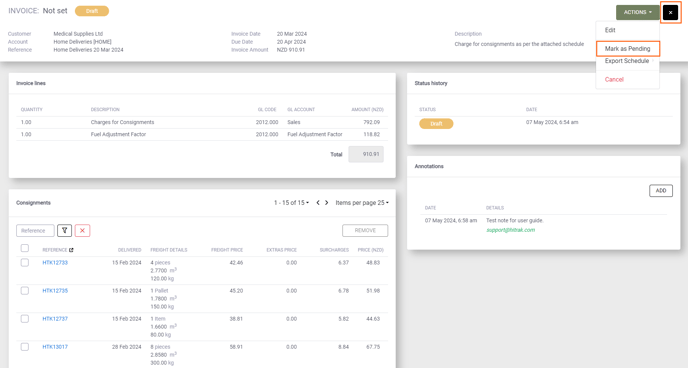Screen dimensions: 688x368
Task: Open the Actions dropdown menu
Action: pos(638,12)
